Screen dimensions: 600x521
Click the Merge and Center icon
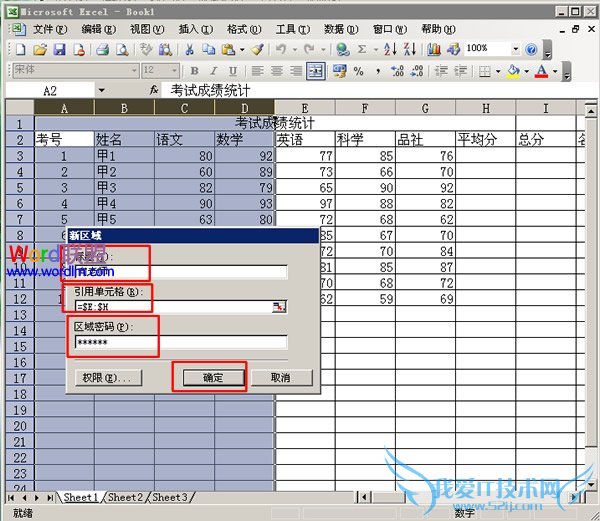(316, 71)
